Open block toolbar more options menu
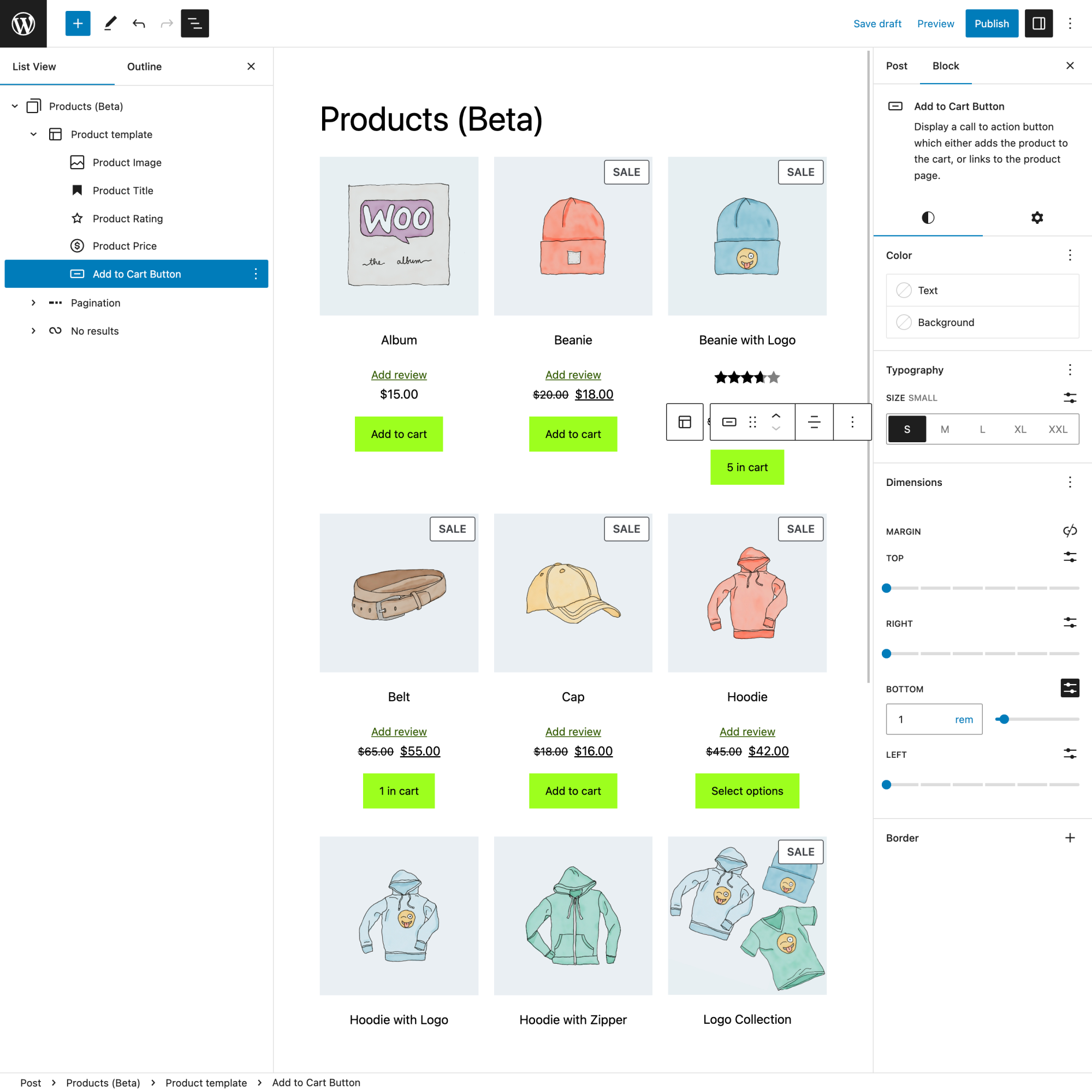The width and height of the screenshot is (1092, 1092). (x=852, y=422)
